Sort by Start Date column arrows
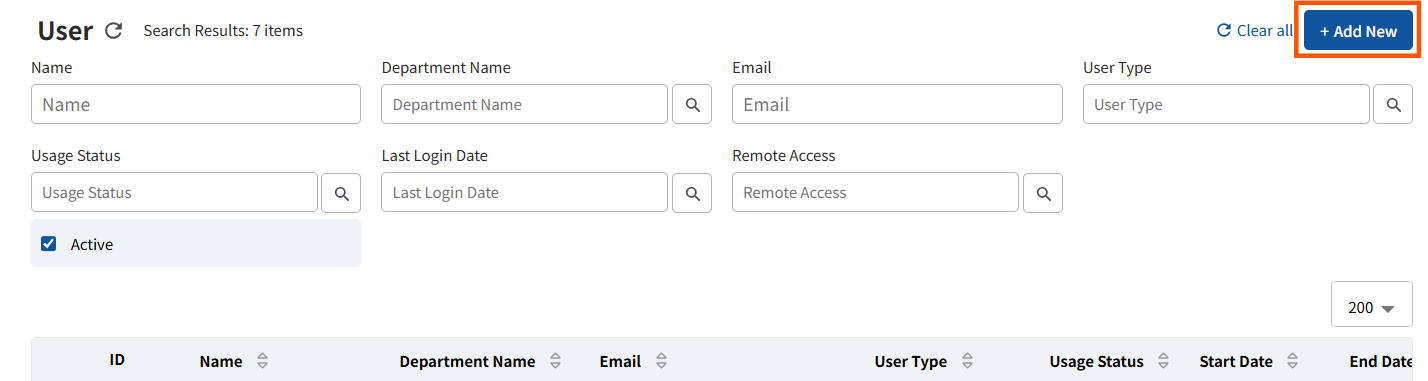 point(1293,362)
